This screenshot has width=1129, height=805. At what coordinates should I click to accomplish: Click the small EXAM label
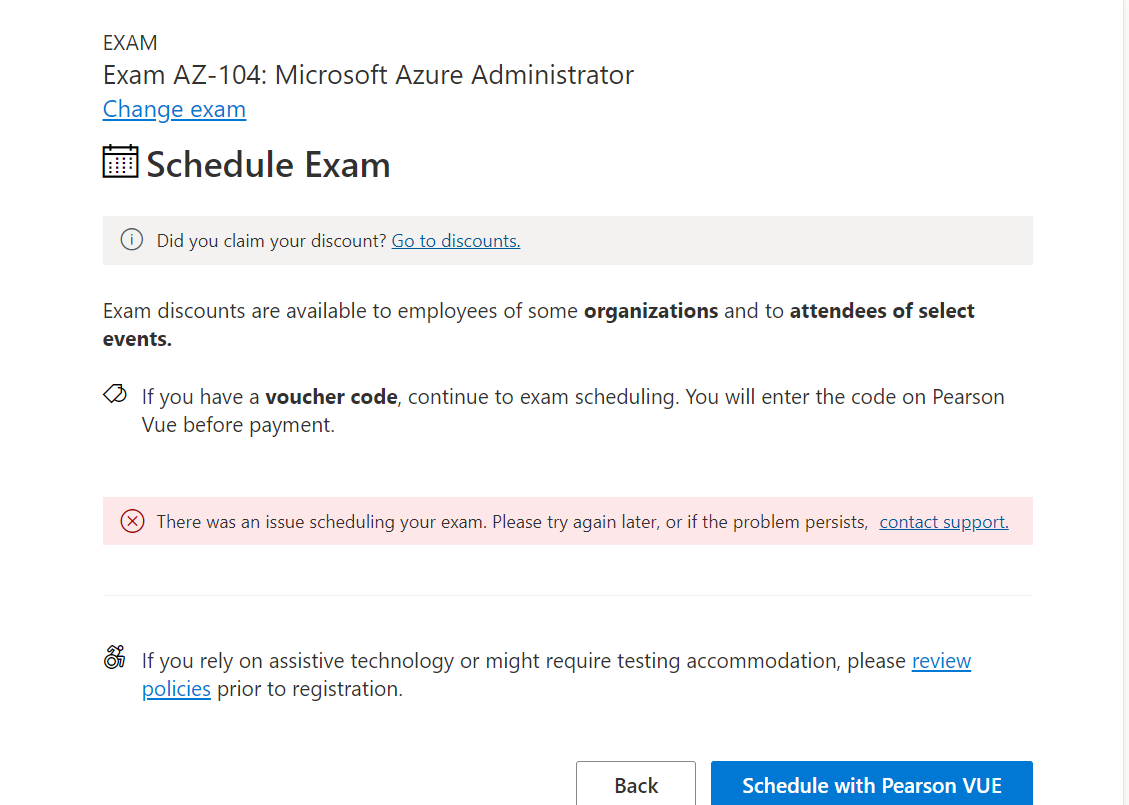(x=130, y=43)
